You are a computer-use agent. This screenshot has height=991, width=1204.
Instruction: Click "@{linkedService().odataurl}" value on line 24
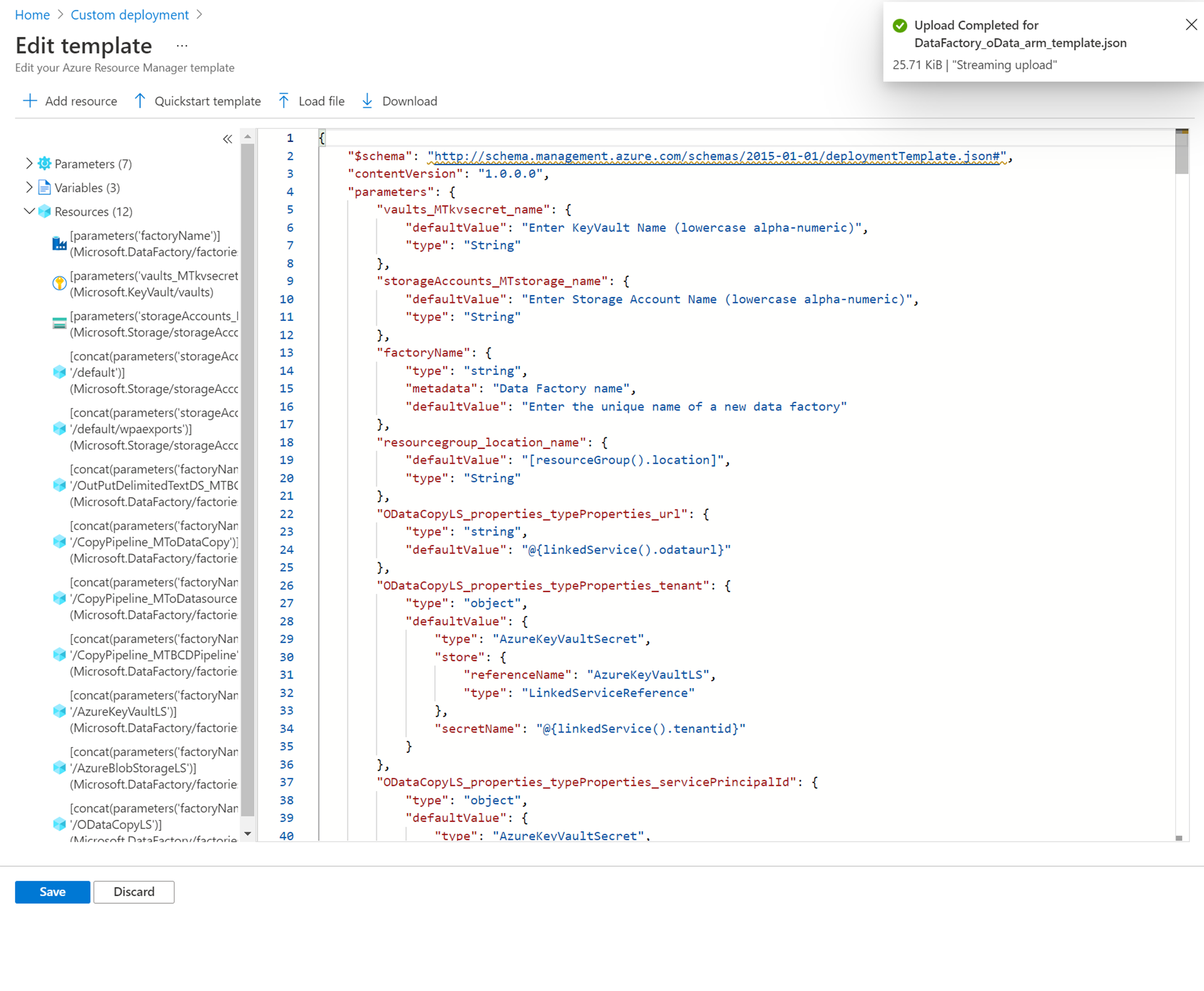click(626, 550)
